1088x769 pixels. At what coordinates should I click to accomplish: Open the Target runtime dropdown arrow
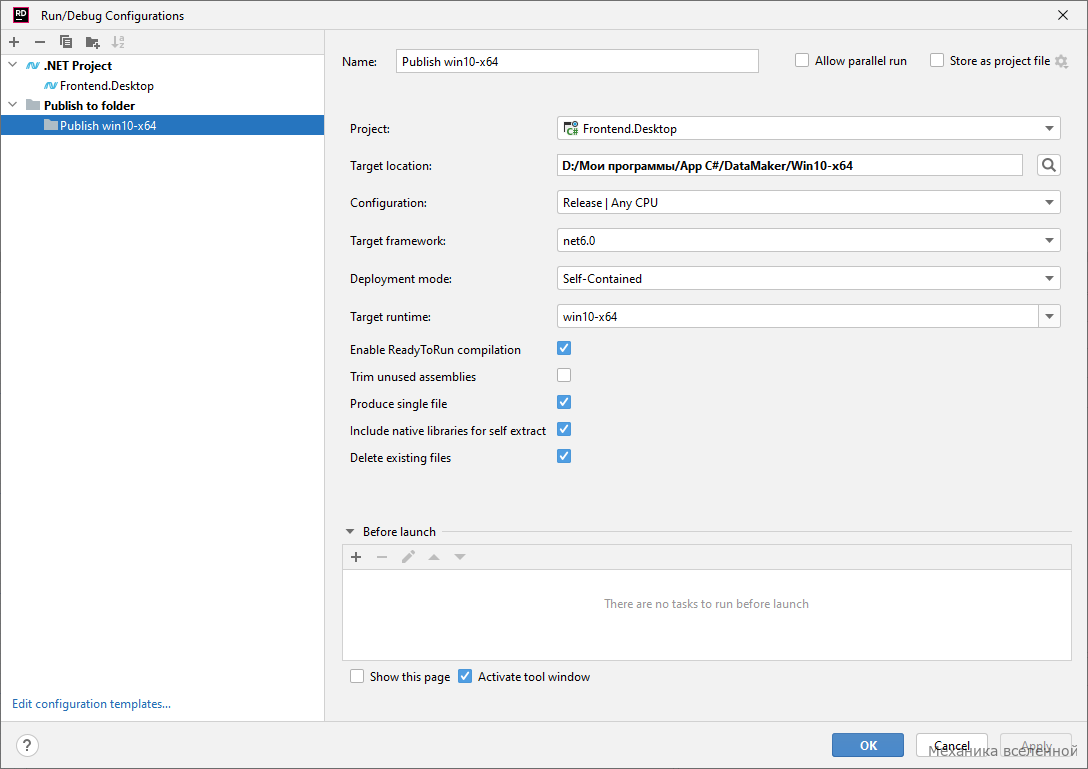point(1049,316)
